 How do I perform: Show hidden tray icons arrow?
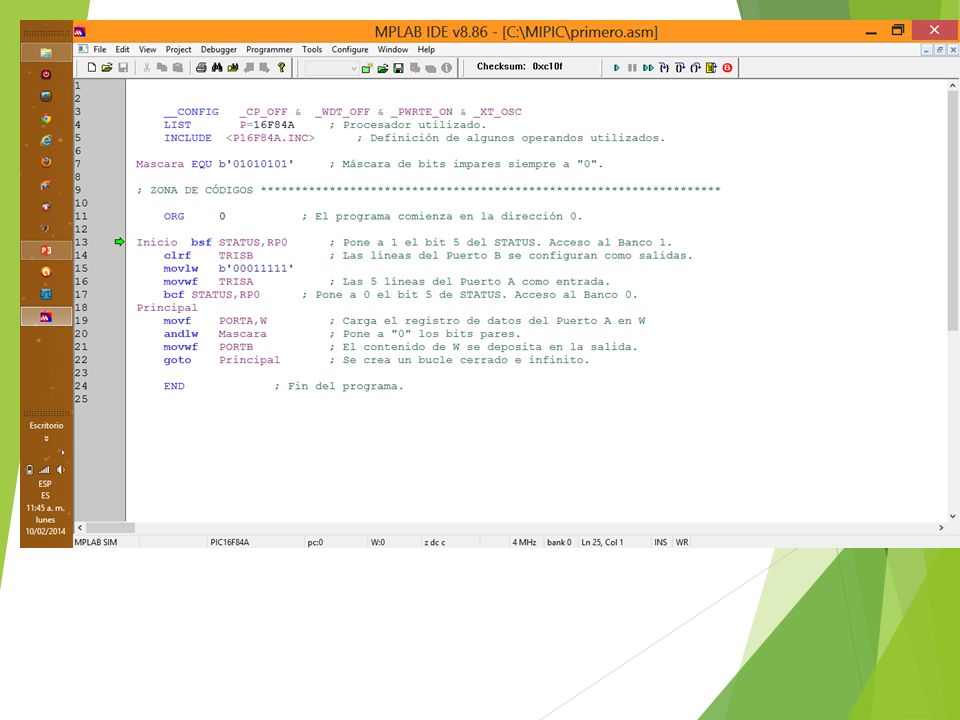[62, 453]
